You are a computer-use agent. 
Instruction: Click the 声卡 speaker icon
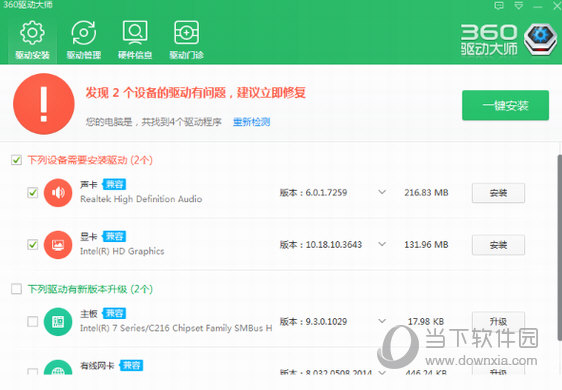(x=58, y=192)
